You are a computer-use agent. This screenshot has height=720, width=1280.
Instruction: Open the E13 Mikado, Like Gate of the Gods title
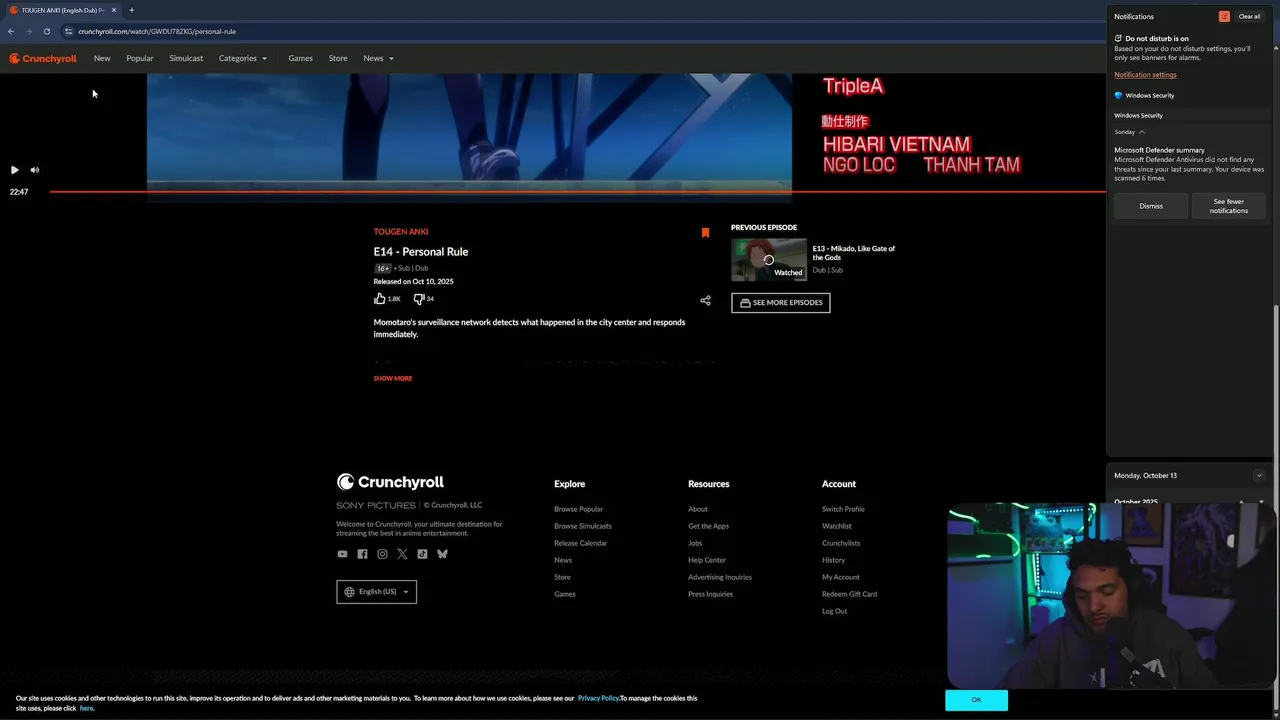click(x=854, y=253)
